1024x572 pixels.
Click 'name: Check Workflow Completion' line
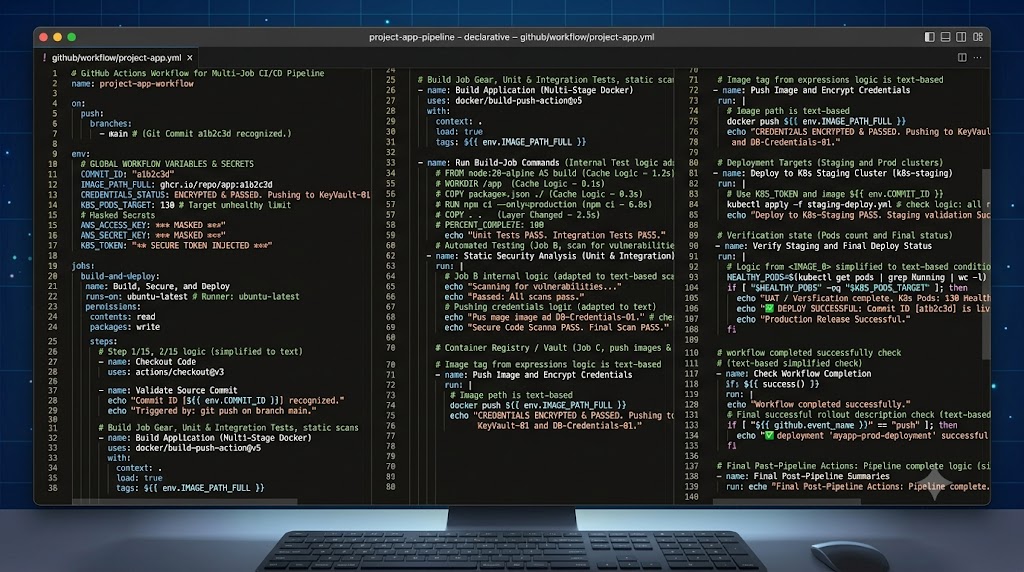[794, 373]
